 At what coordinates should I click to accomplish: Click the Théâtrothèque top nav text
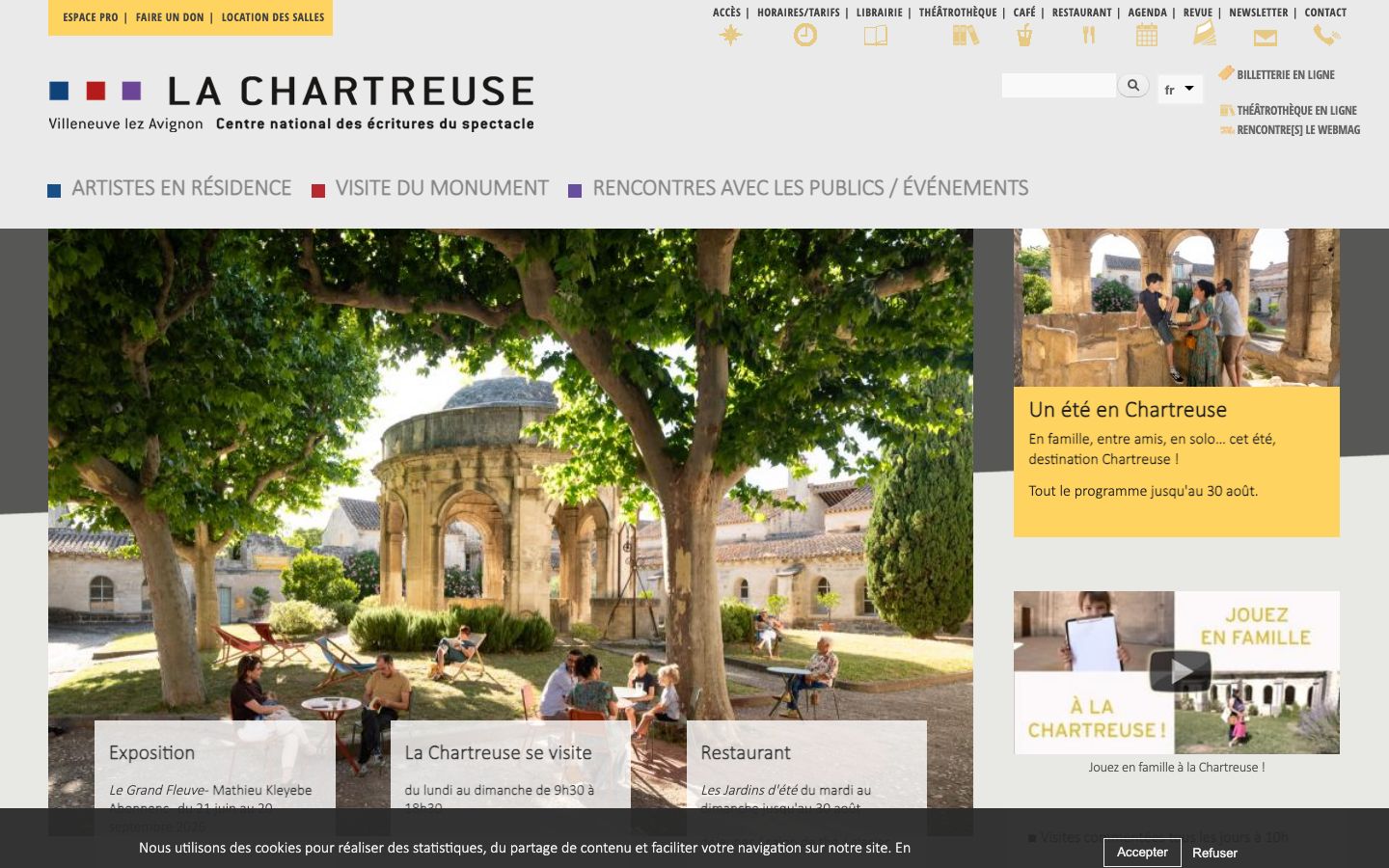pos(958,13)
